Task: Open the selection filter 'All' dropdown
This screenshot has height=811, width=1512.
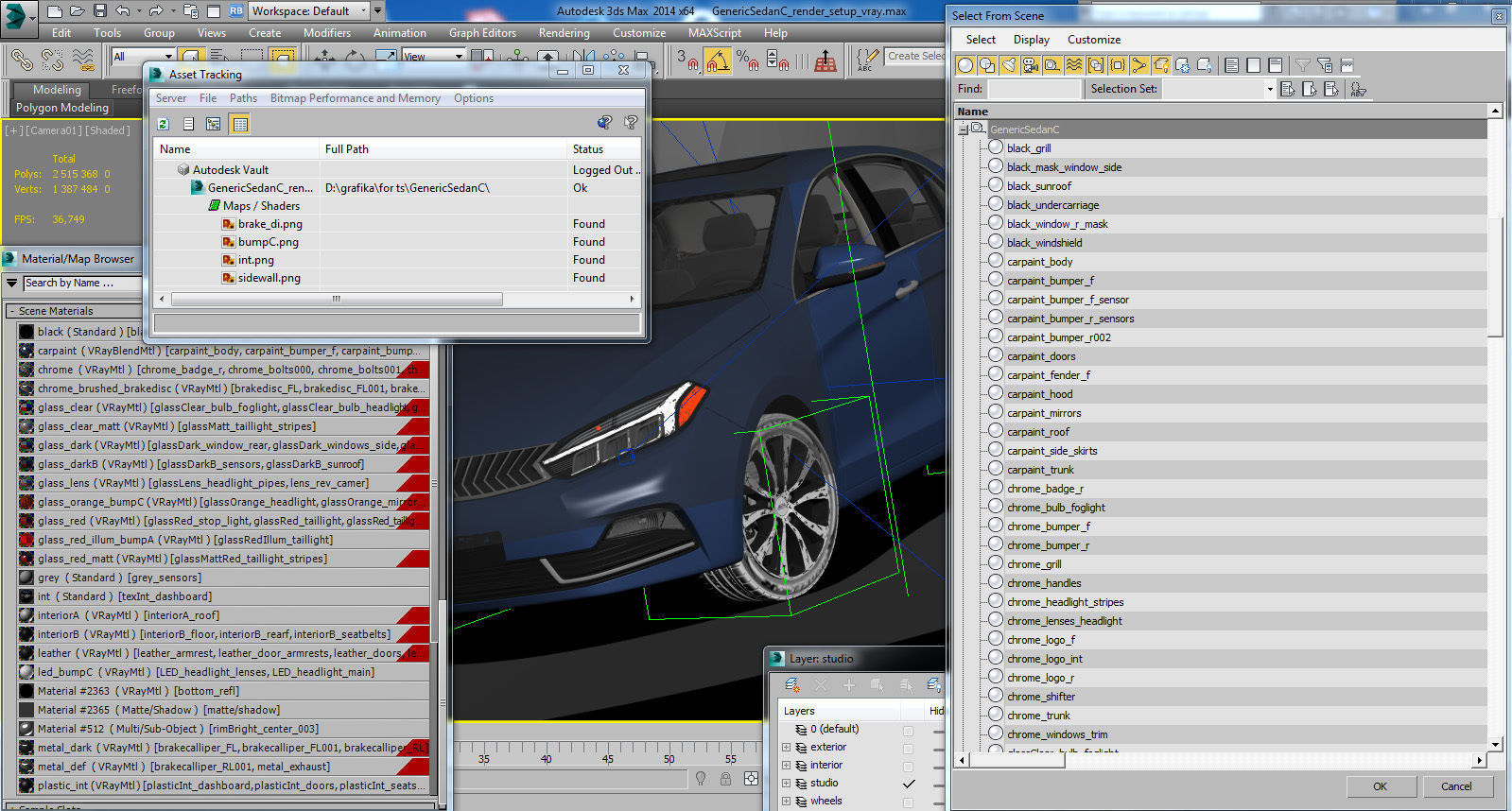Action: [x=168, y=57]
